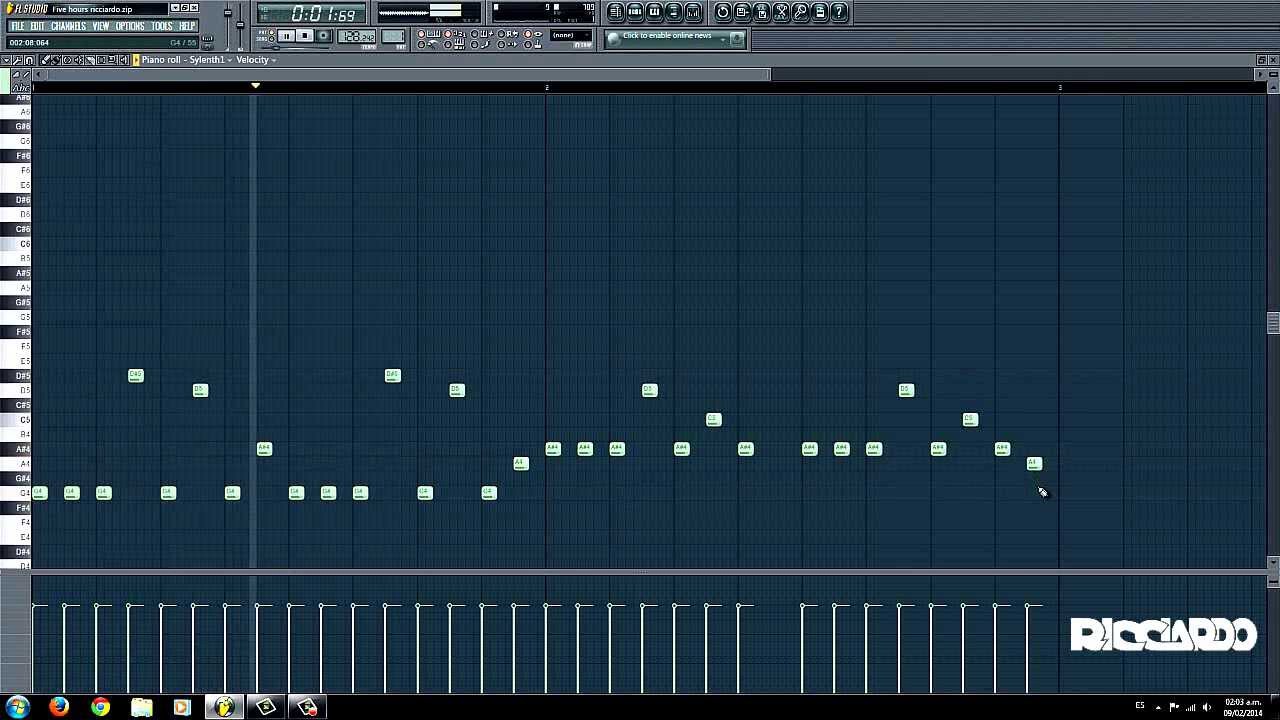The image size is (1280, 720).
Task: Open the piano roll window icon
Action: [x=654, y=12]
